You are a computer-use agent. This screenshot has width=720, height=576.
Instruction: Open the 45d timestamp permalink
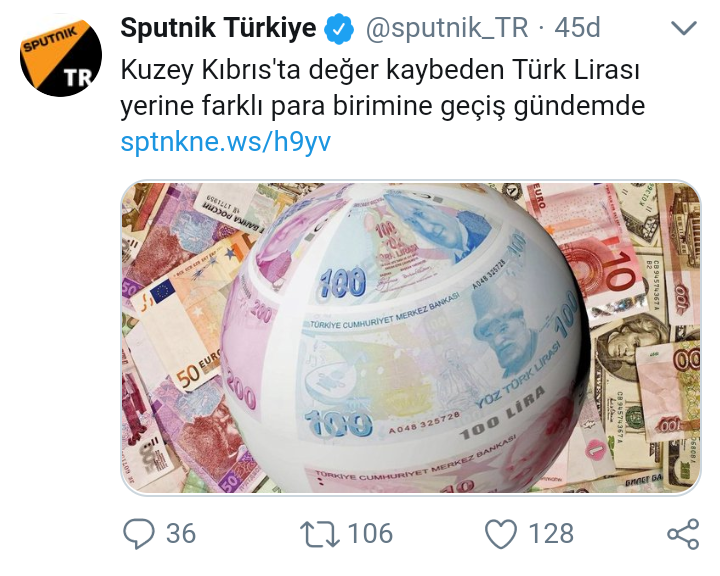point(577,28)
